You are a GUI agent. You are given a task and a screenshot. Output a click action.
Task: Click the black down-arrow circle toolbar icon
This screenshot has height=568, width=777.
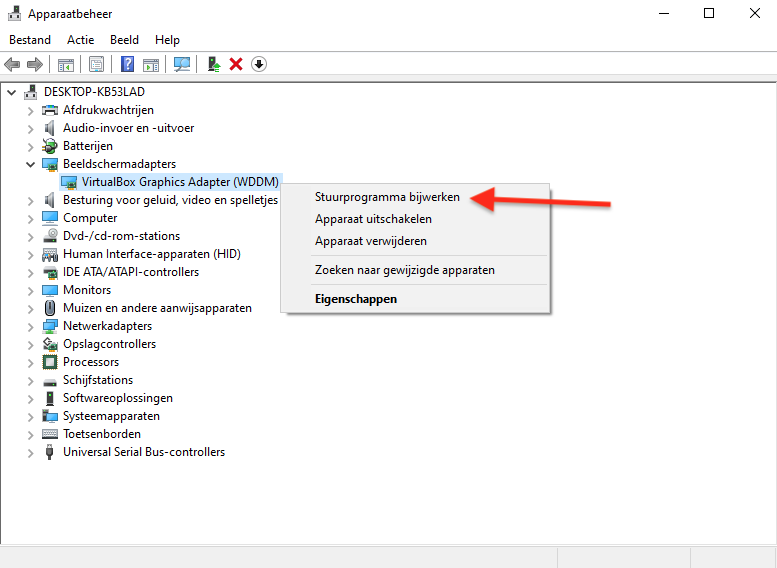[x=259, y=64]
